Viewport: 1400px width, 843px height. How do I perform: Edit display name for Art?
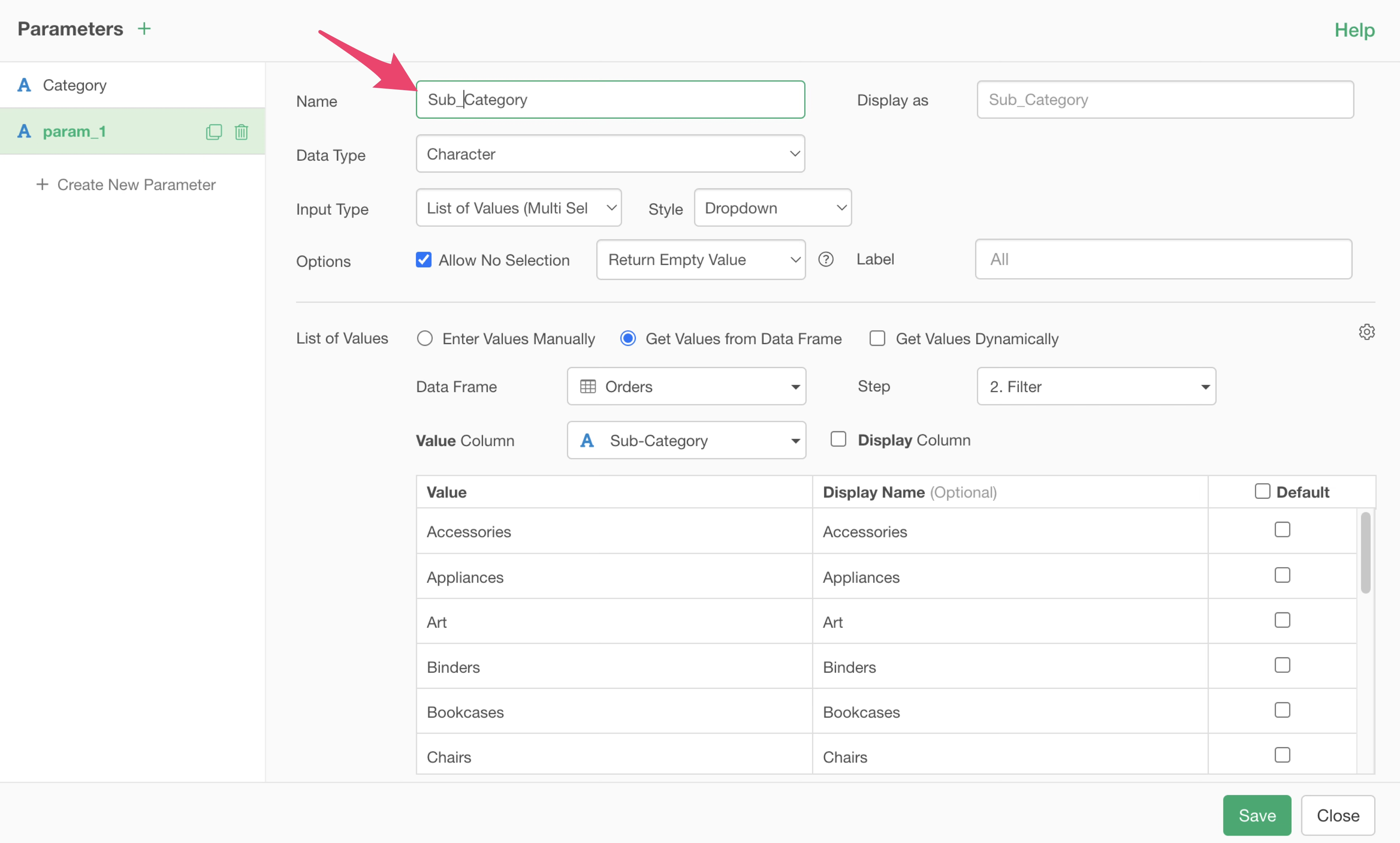pyautogui.click(x=1010, y=621)
